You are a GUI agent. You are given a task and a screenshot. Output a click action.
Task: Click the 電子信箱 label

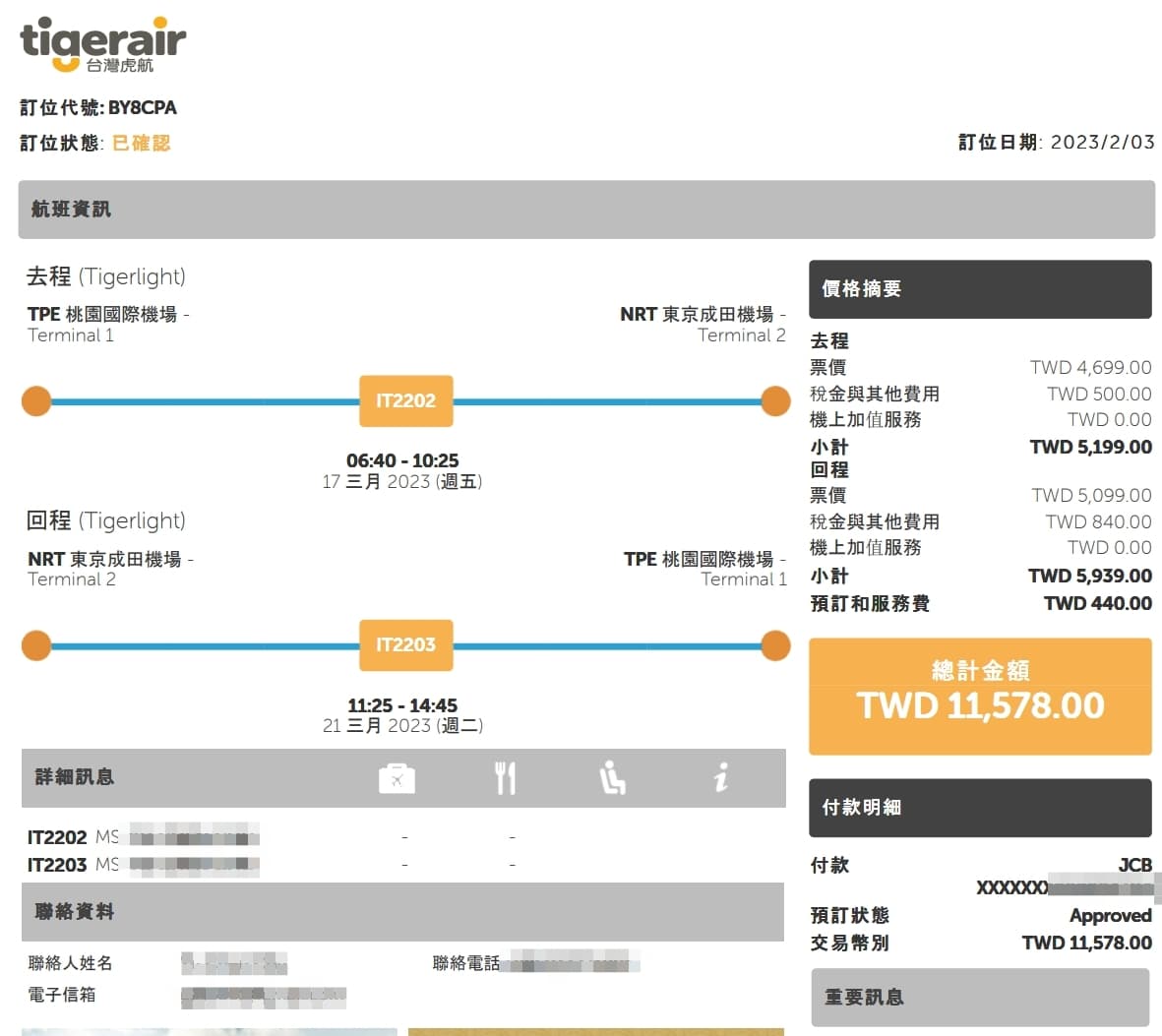point(62,995)
